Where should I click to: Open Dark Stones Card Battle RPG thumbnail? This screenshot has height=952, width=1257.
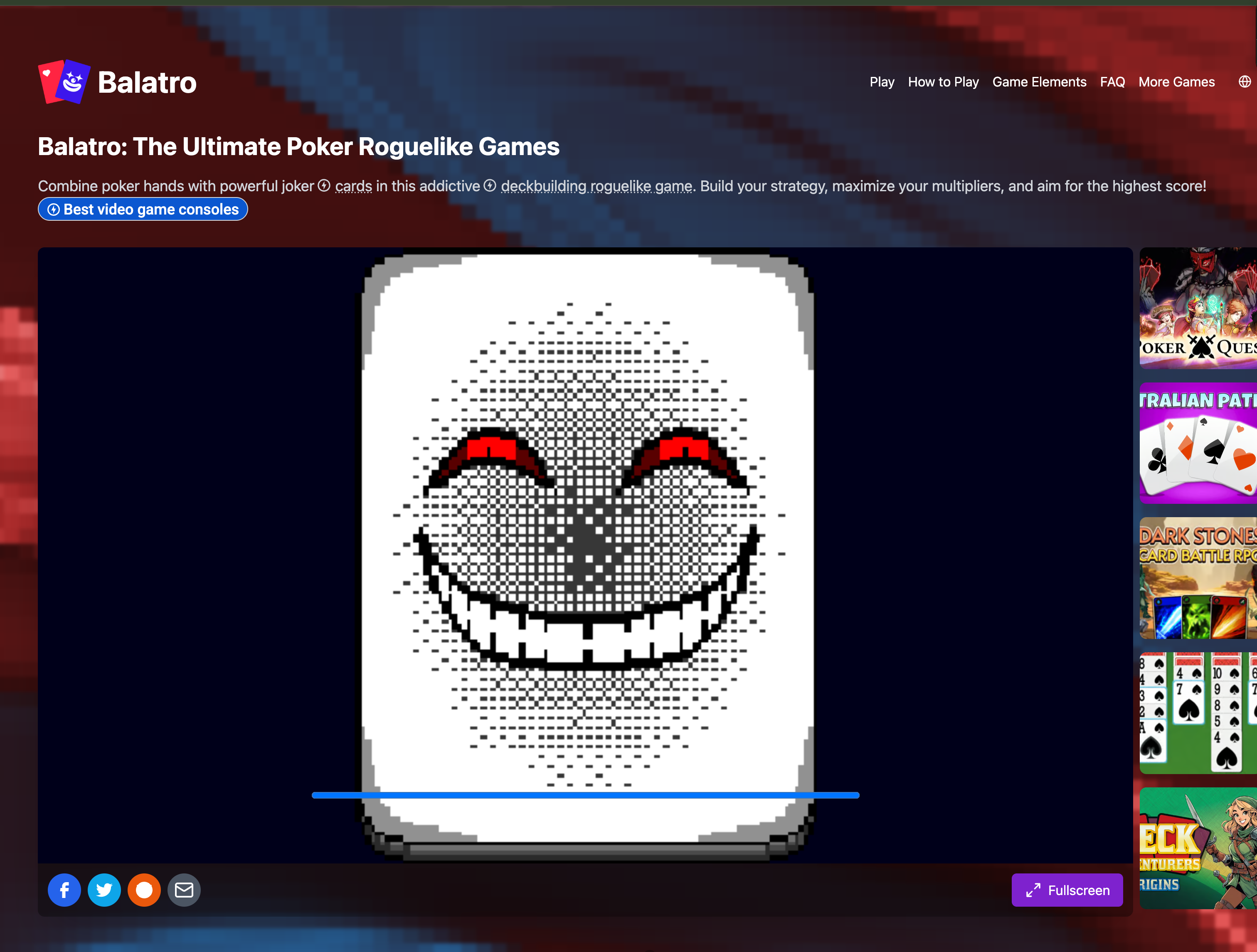[1198, 578]
